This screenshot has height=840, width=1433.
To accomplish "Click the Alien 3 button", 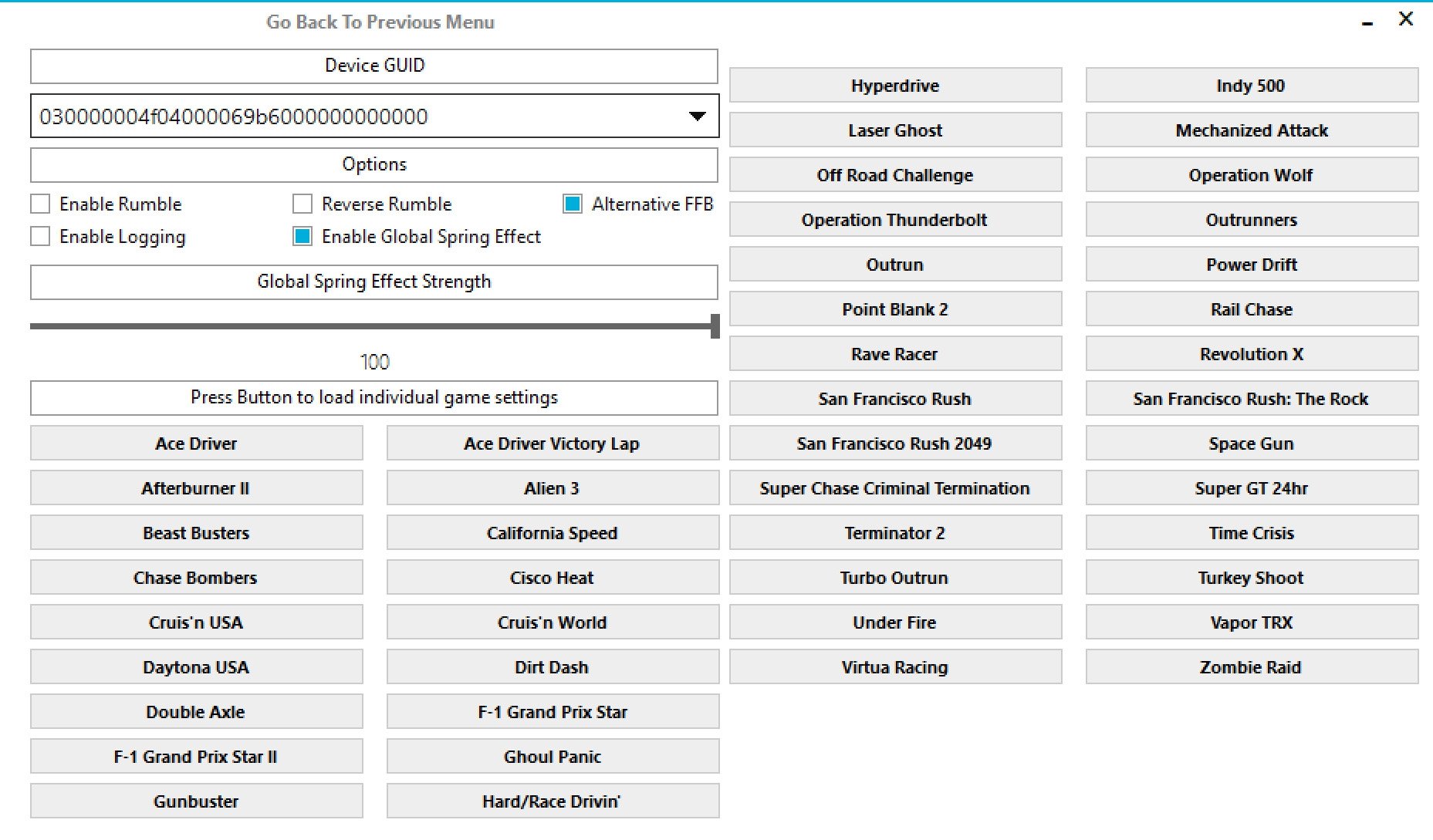I will 553,488.
